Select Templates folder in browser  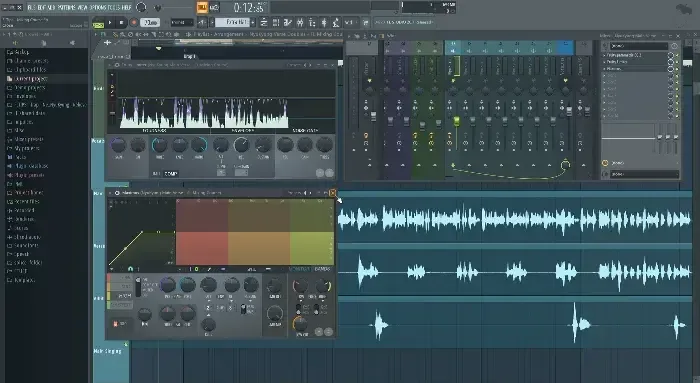pyautogui.click(x=21, y=280)
